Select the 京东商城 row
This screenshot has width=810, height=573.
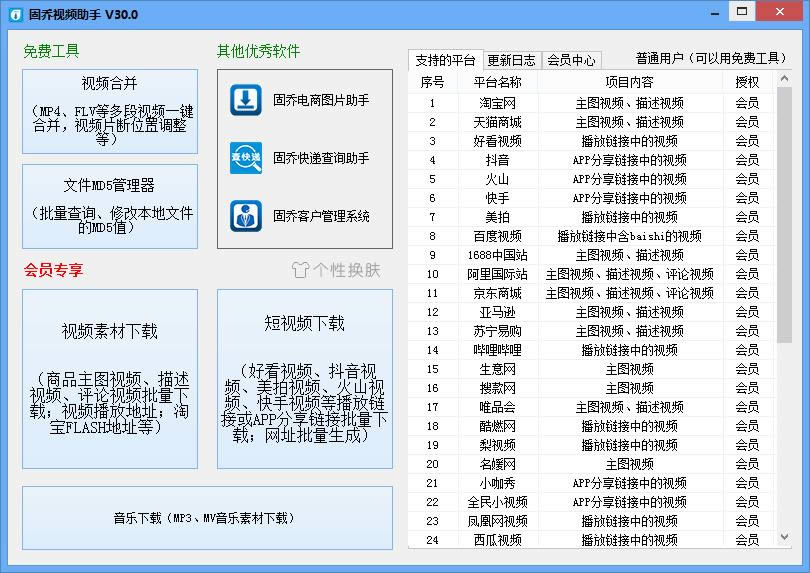point(592,293)
